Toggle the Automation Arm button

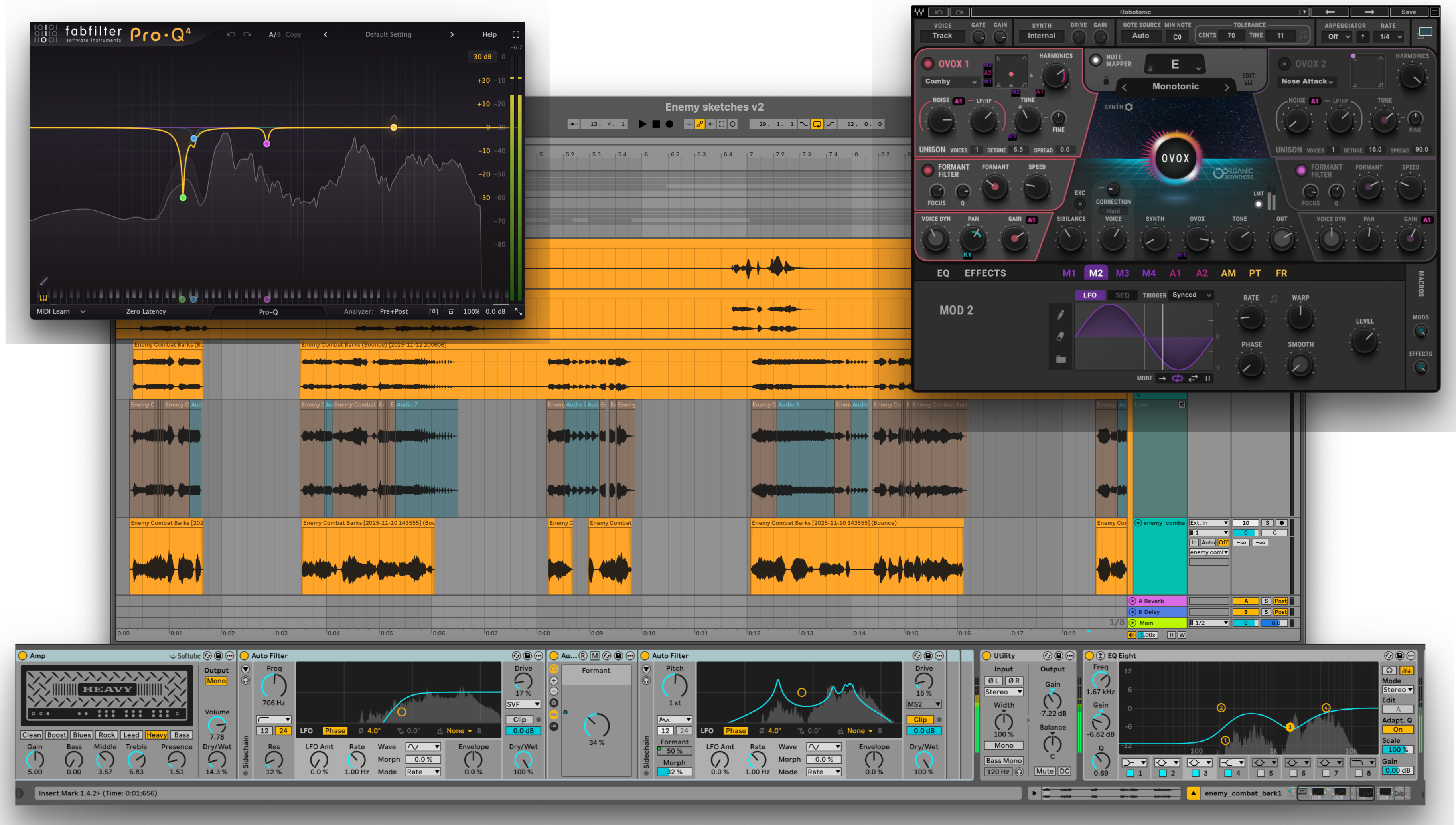[x=700, y=124]
